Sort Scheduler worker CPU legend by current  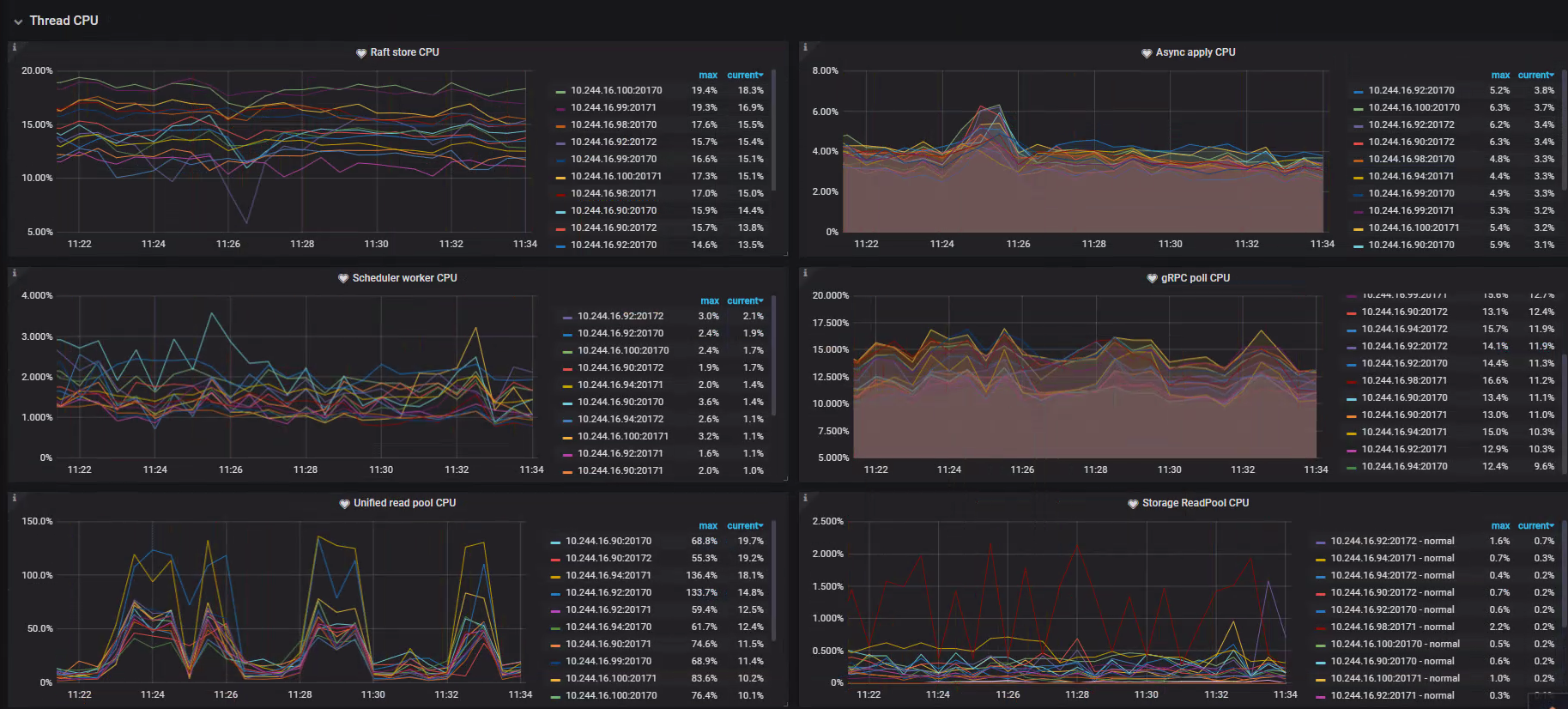pyautogui.click(x=745, y=301)
